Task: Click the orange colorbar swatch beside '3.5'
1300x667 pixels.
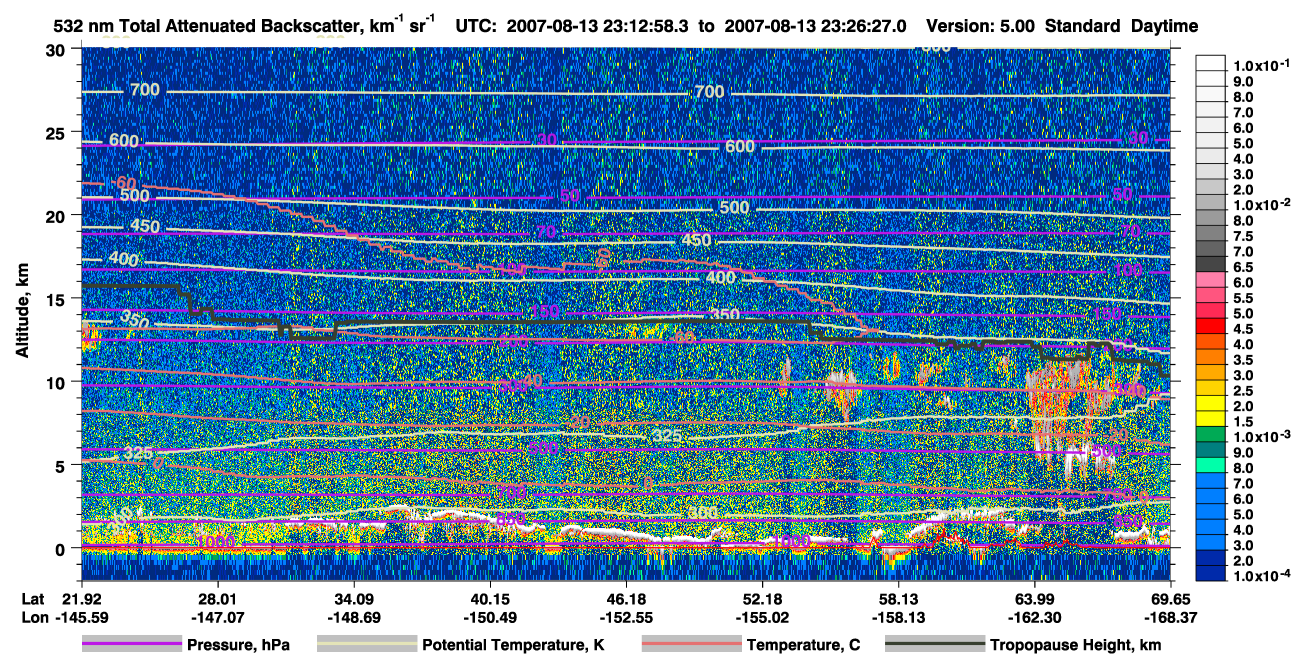Action: (1211, 357)
